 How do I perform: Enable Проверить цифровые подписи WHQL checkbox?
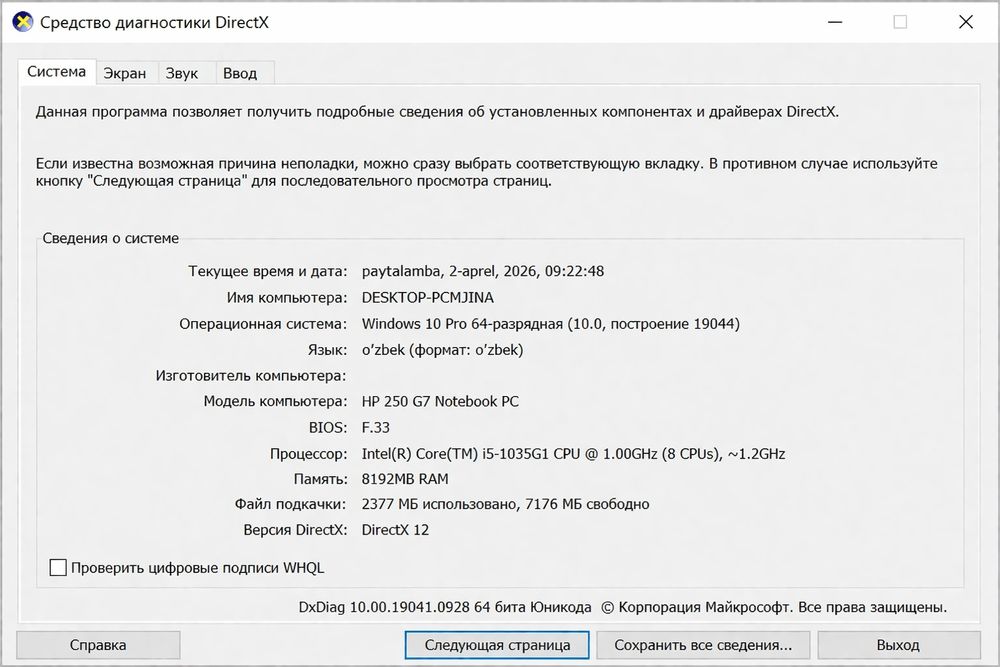click(x=58, y=567)
